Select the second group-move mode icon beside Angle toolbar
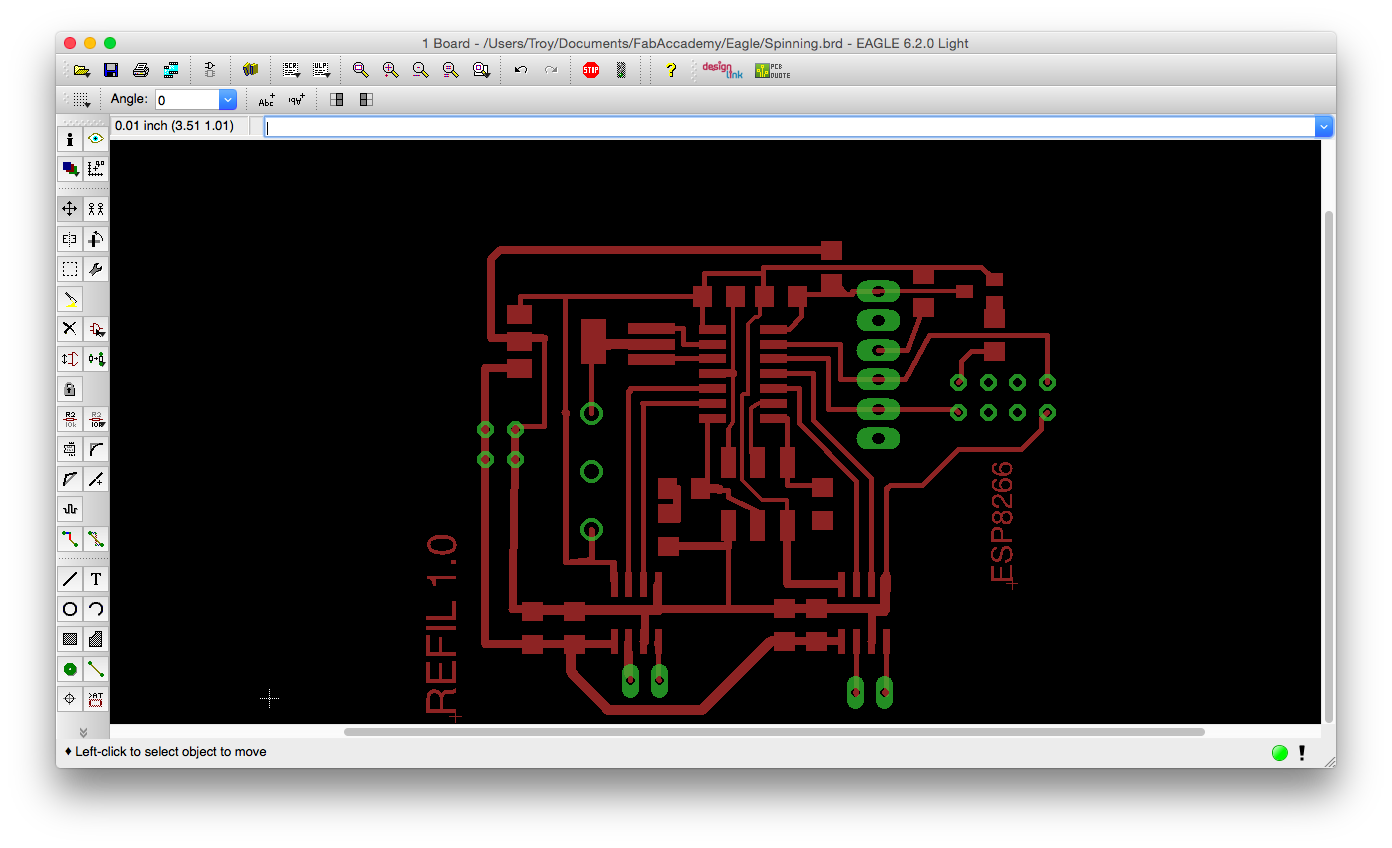 [x=367, y=99]
